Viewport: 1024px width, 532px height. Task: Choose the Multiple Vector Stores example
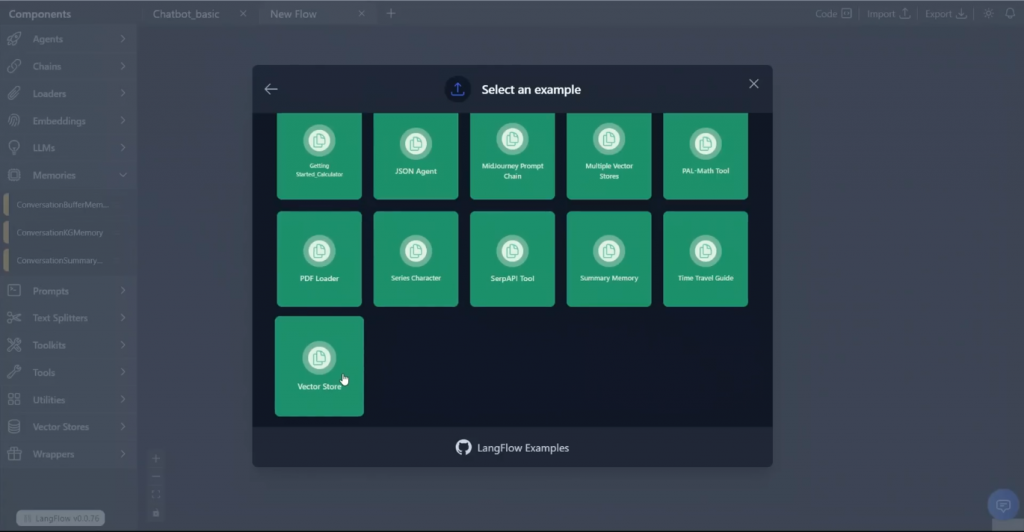click(x=609, y=156)
